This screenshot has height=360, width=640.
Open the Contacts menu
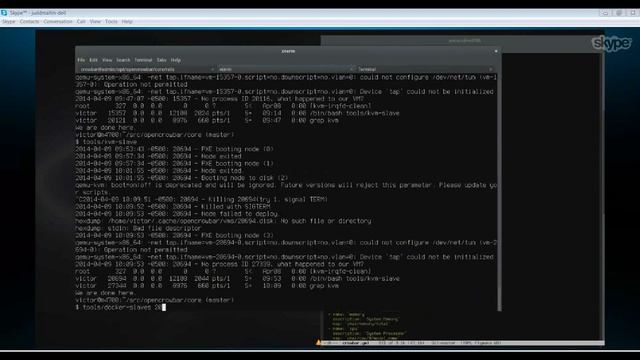coord(29,22)
